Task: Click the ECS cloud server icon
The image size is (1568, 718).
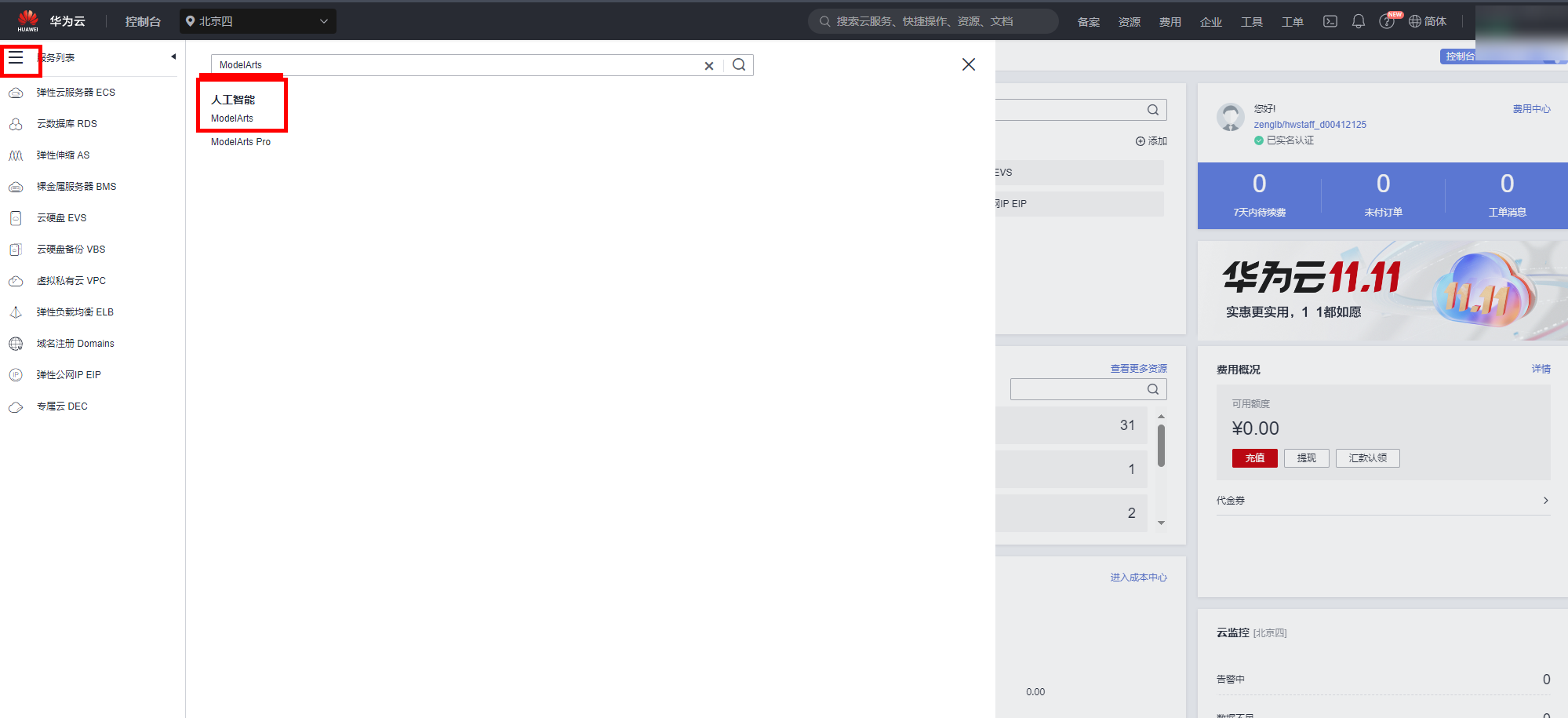Action: click(x=16, y=93)
